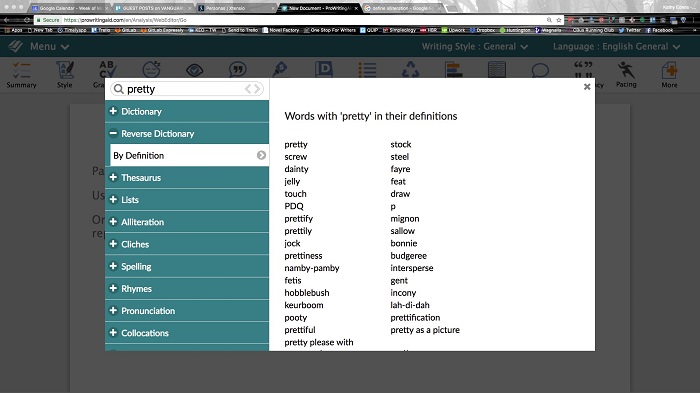700x393 pixels.
Task: Click the By Definition arrow icon
Action: pyautogui.click(x=261, y=155)
